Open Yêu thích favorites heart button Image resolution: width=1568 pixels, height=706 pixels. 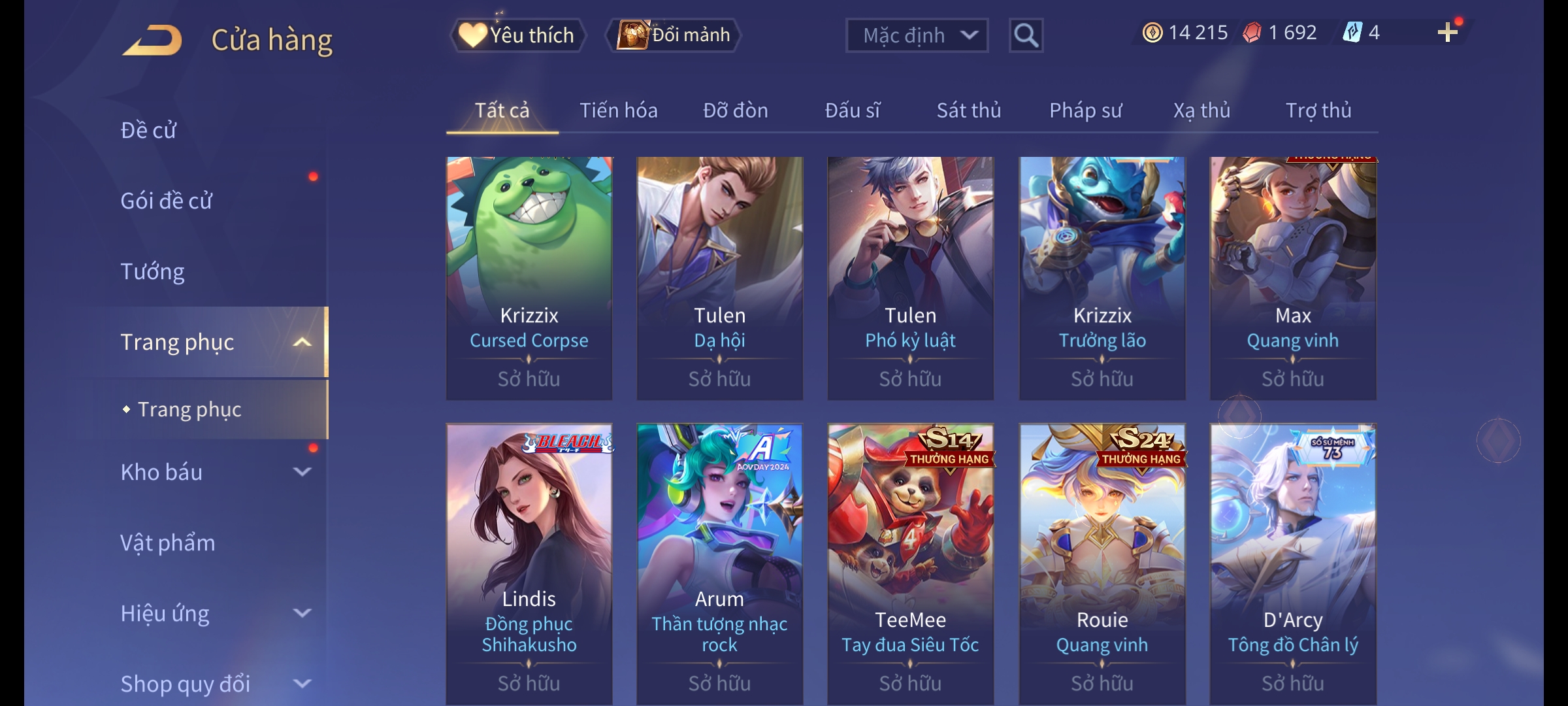click(517, 35)
